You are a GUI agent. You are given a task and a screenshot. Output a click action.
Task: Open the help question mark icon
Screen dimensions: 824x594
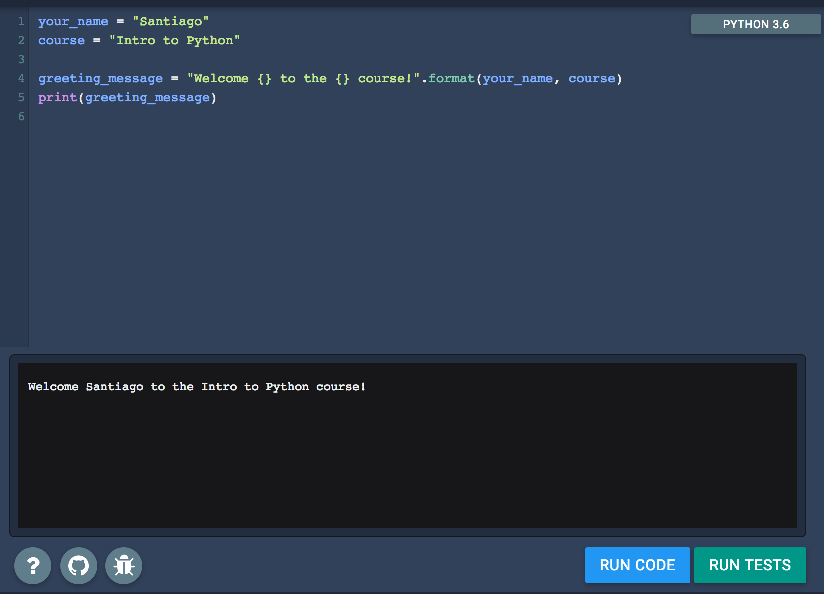(x=33, y=566)
